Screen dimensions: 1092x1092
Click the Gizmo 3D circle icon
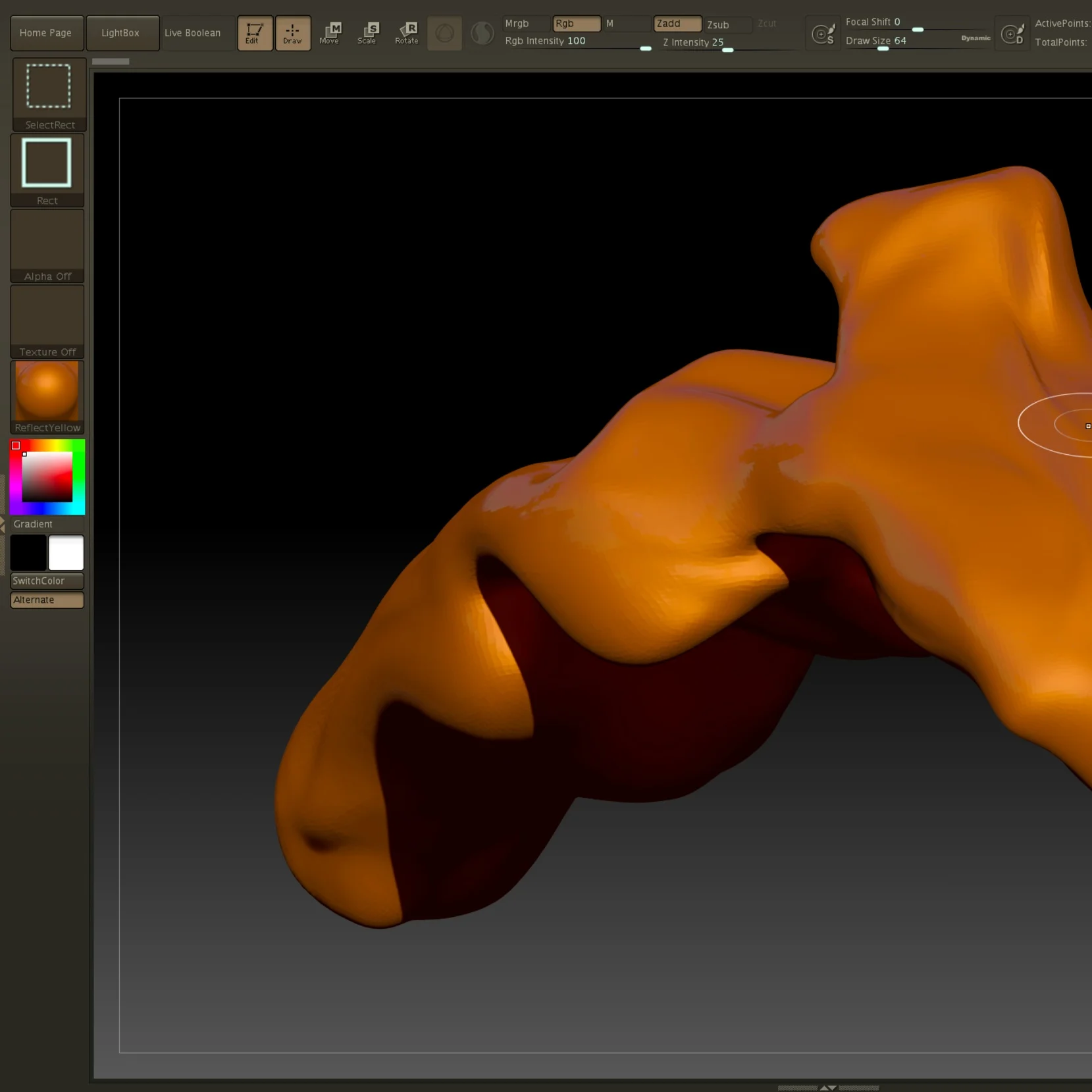click(x=445, y=34)
